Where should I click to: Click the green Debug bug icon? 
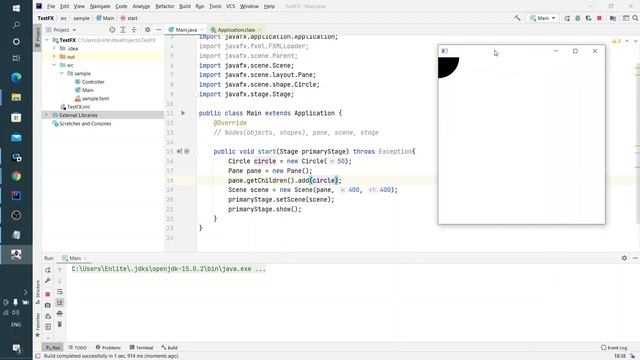point(578,18)
